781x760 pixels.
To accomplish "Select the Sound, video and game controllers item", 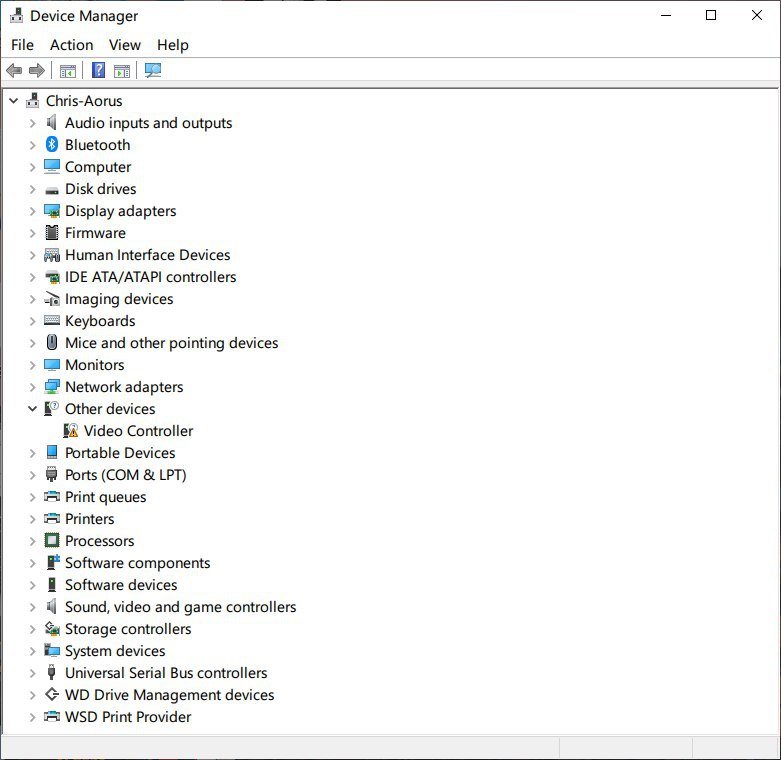I will [180, 607].
